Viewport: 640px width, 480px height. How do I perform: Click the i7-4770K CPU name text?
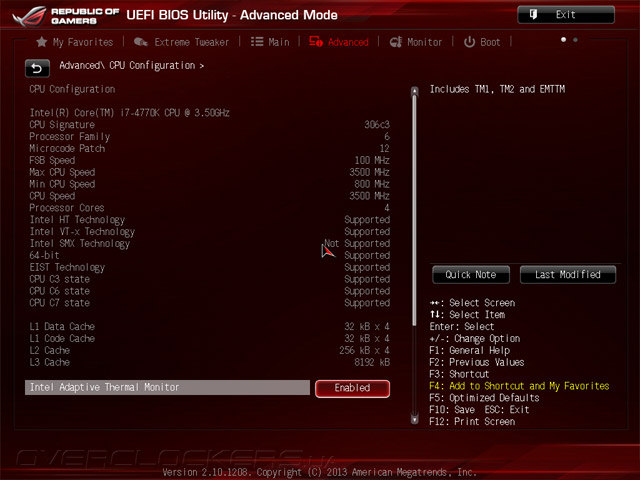coord(129,113)
